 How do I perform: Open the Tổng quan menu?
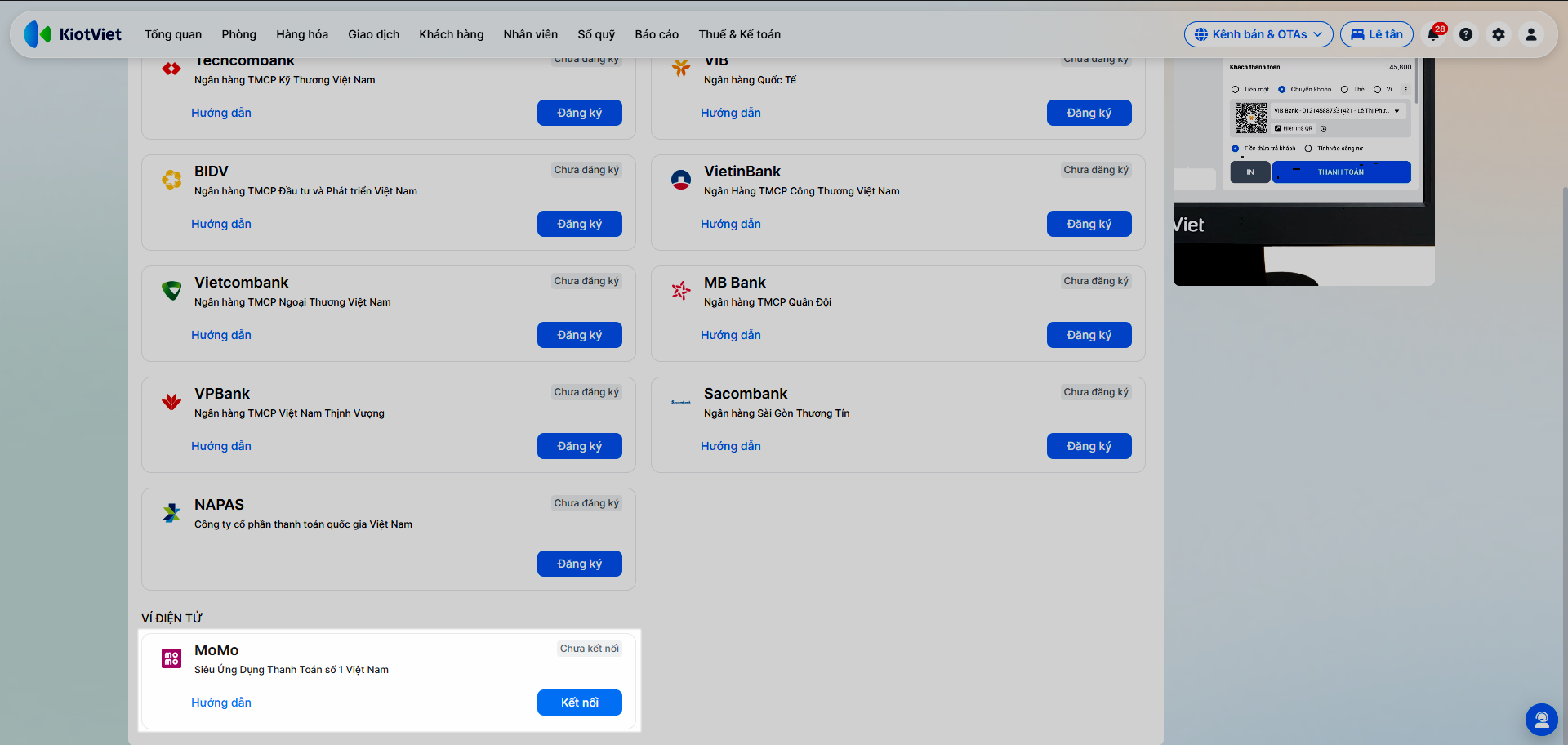[x=173, y=34]
